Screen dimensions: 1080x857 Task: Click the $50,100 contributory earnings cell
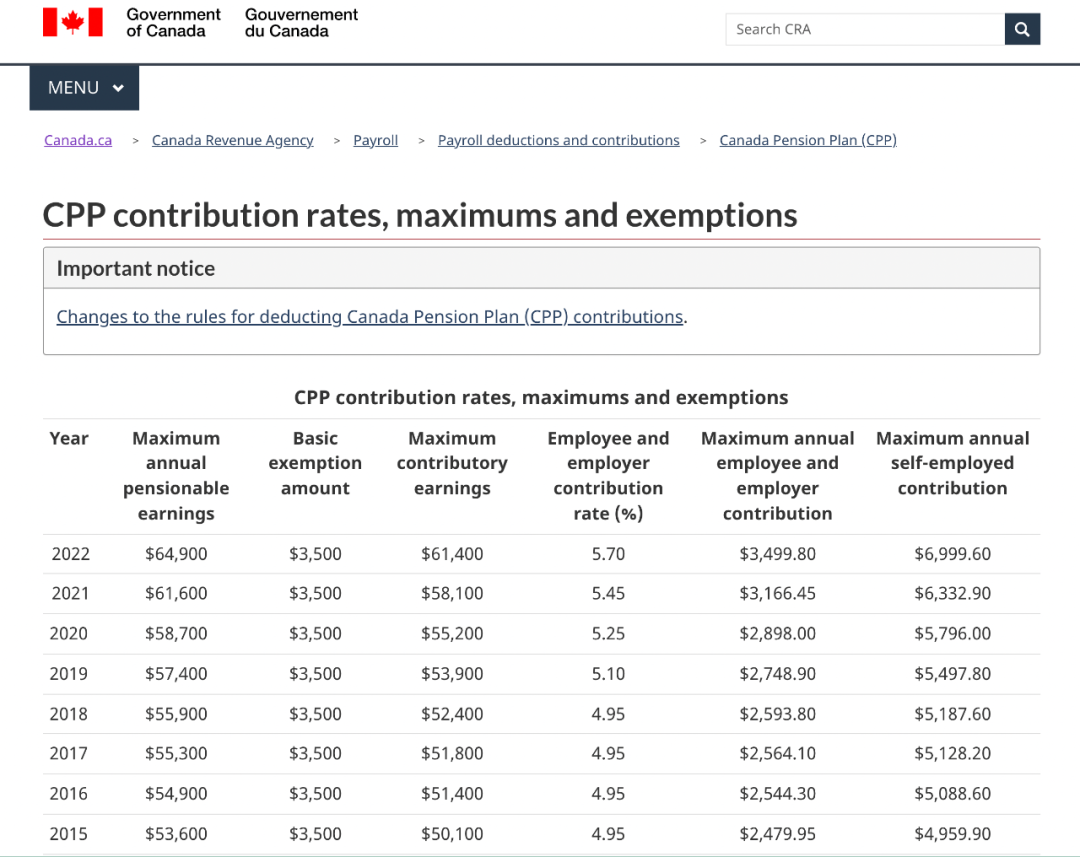tap(452, 834)
